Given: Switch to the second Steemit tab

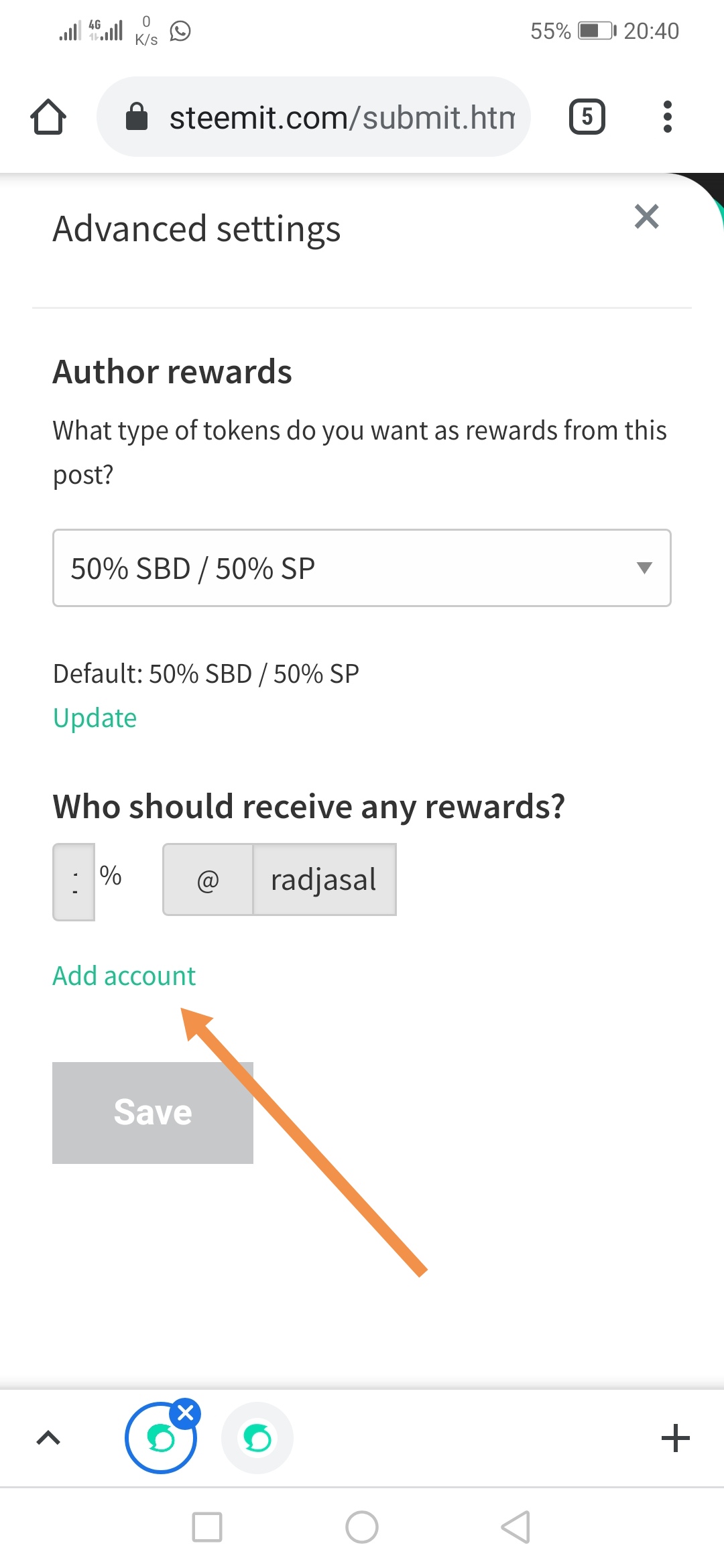Looking at the screenshot, I should click(257, 1438).
